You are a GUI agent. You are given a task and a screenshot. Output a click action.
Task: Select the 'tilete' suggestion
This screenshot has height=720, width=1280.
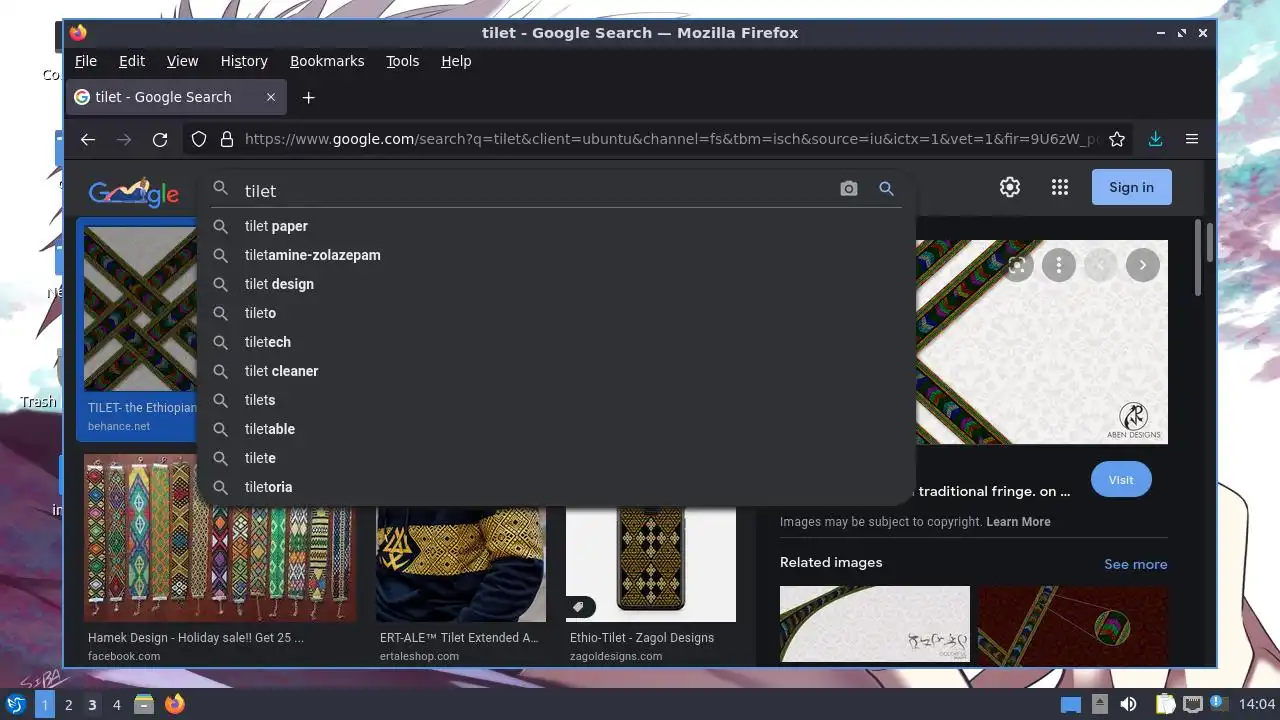[x=557, y=458]
